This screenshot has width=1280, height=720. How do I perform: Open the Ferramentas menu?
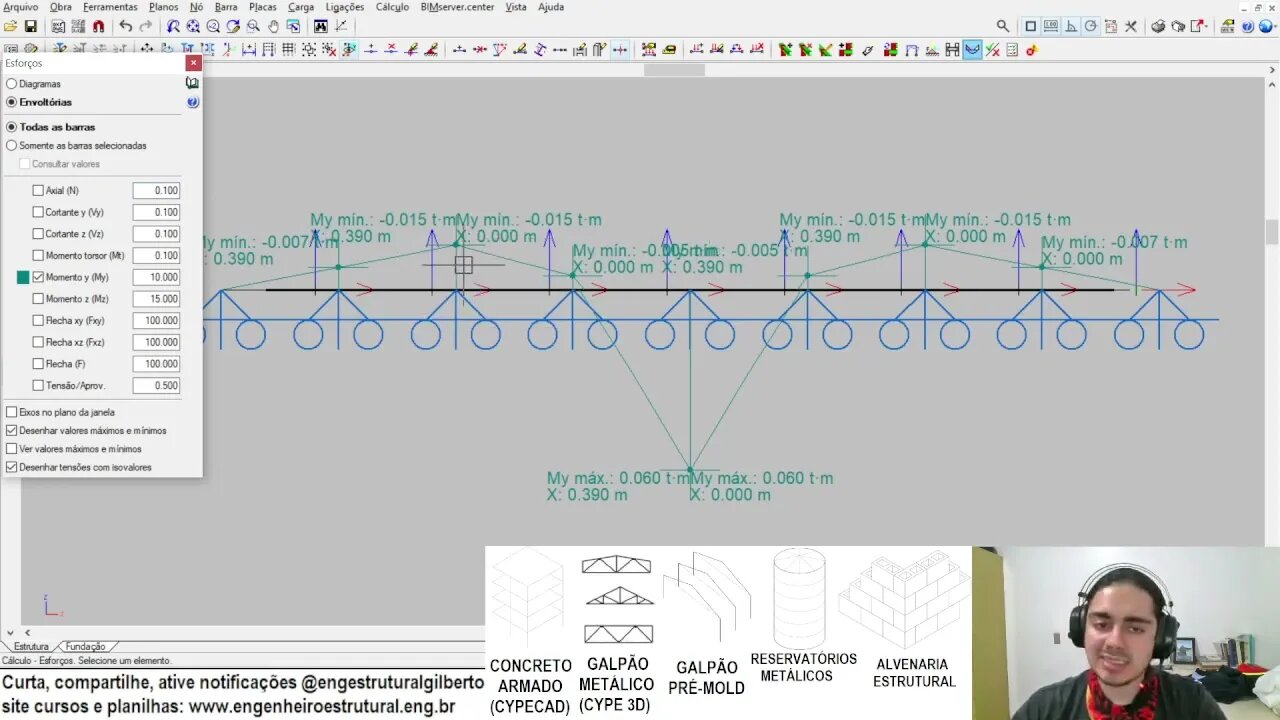click(x=110, y=7)
